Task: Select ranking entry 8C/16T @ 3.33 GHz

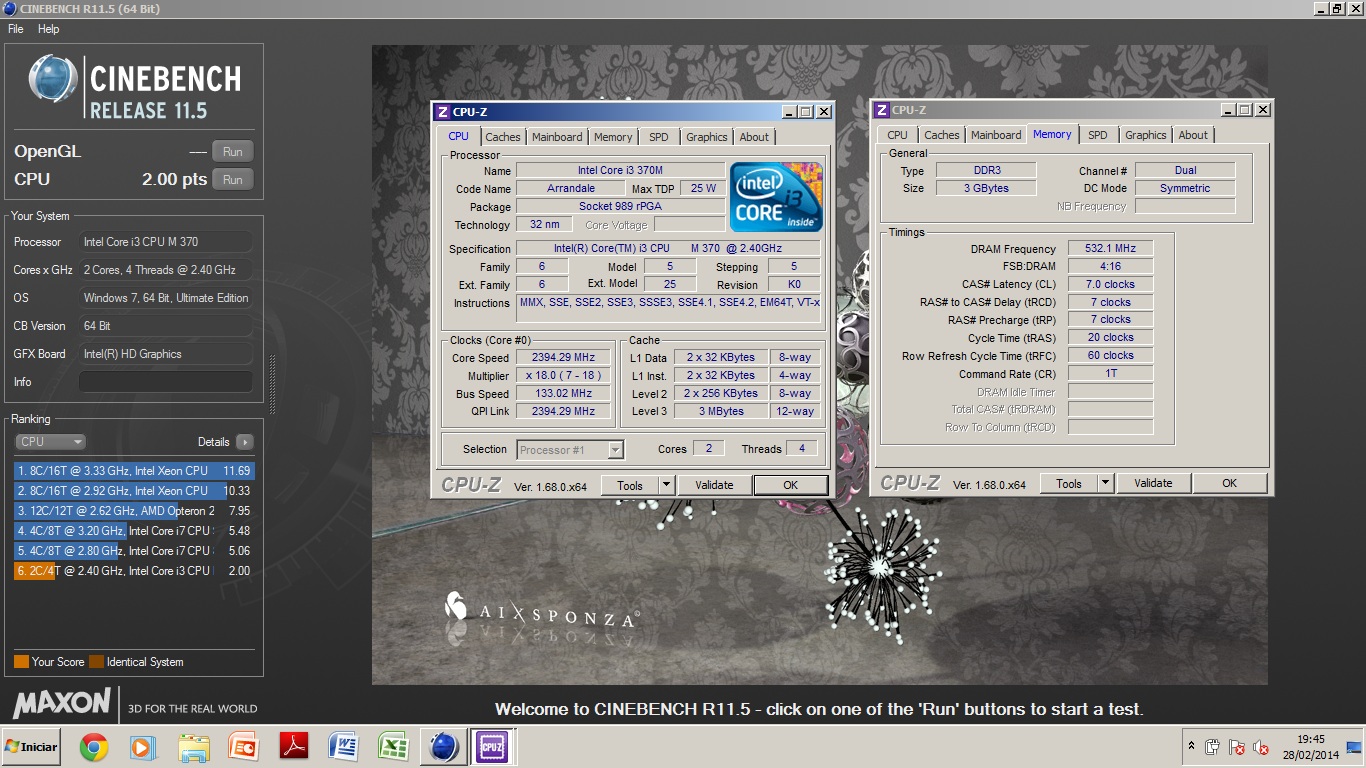Action: click(134, 471)
